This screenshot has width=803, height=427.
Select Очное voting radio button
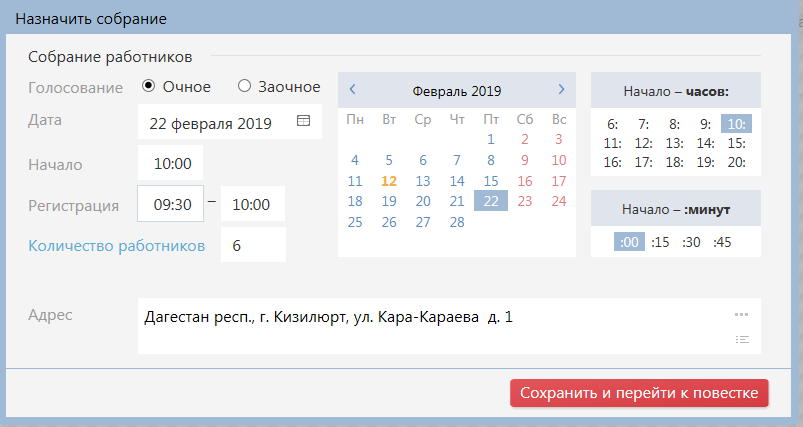coord(149,86)
